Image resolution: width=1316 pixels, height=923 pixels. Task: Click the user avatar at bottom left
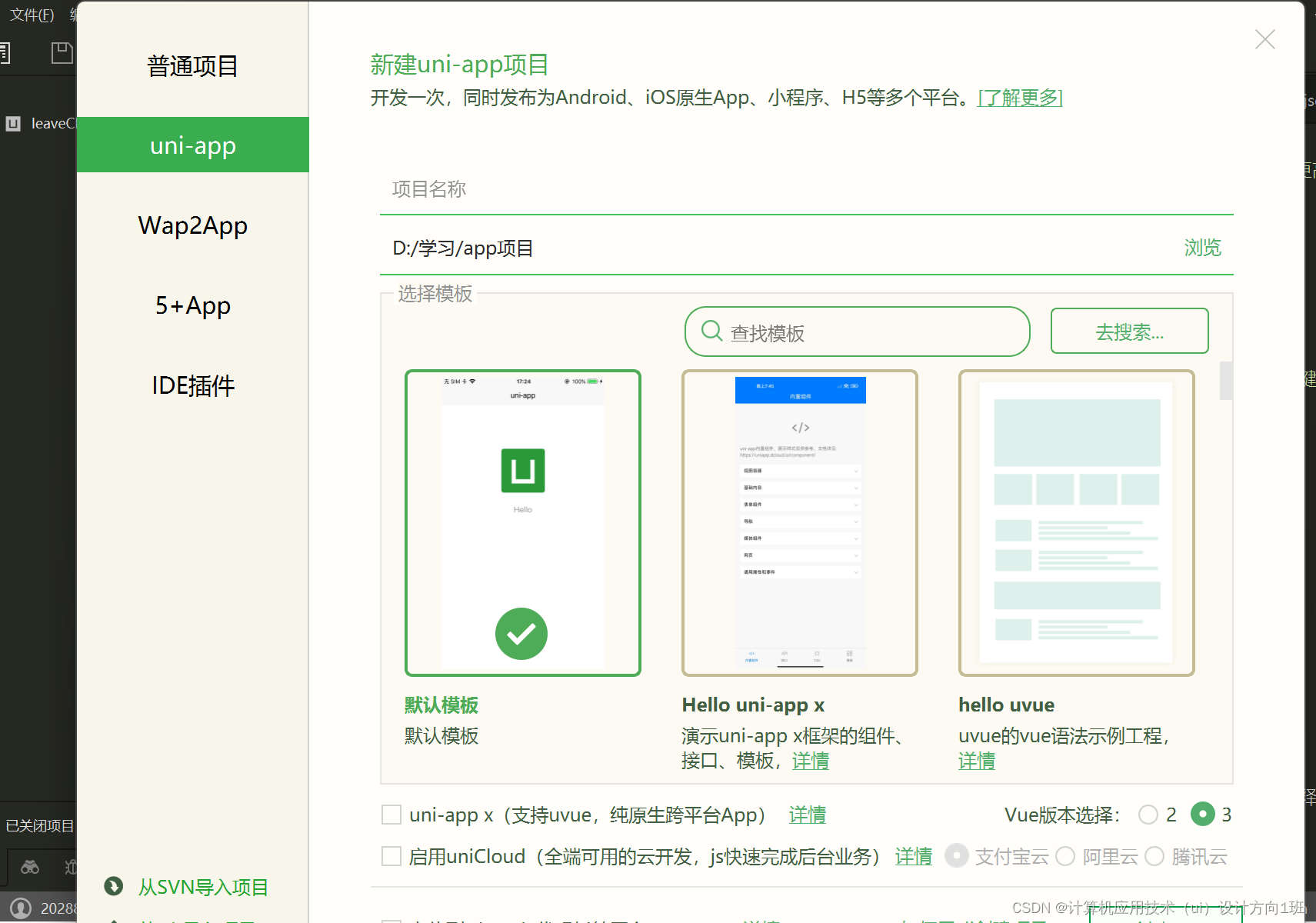pyautogui.click(x=21, y=907)
